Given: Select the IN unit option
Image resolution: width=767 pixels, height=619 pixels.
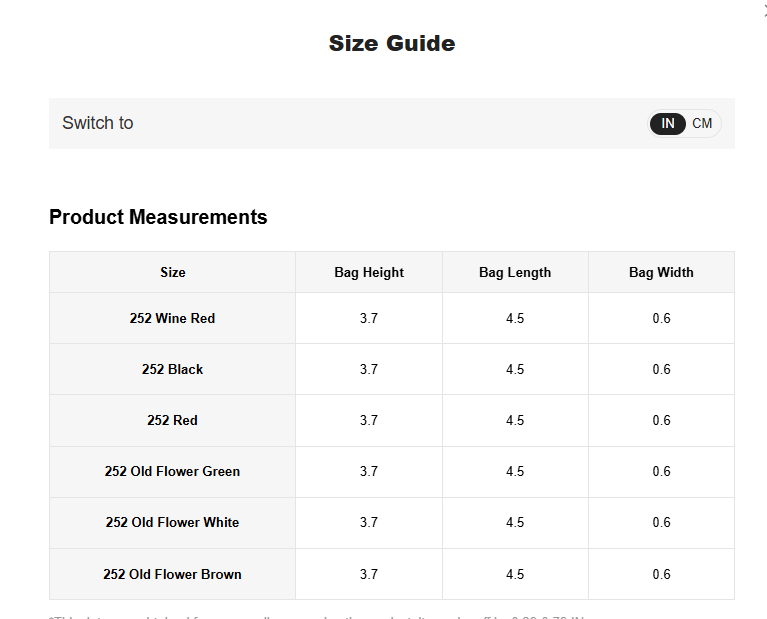Looking at the screenshot, I should [668, 123].
